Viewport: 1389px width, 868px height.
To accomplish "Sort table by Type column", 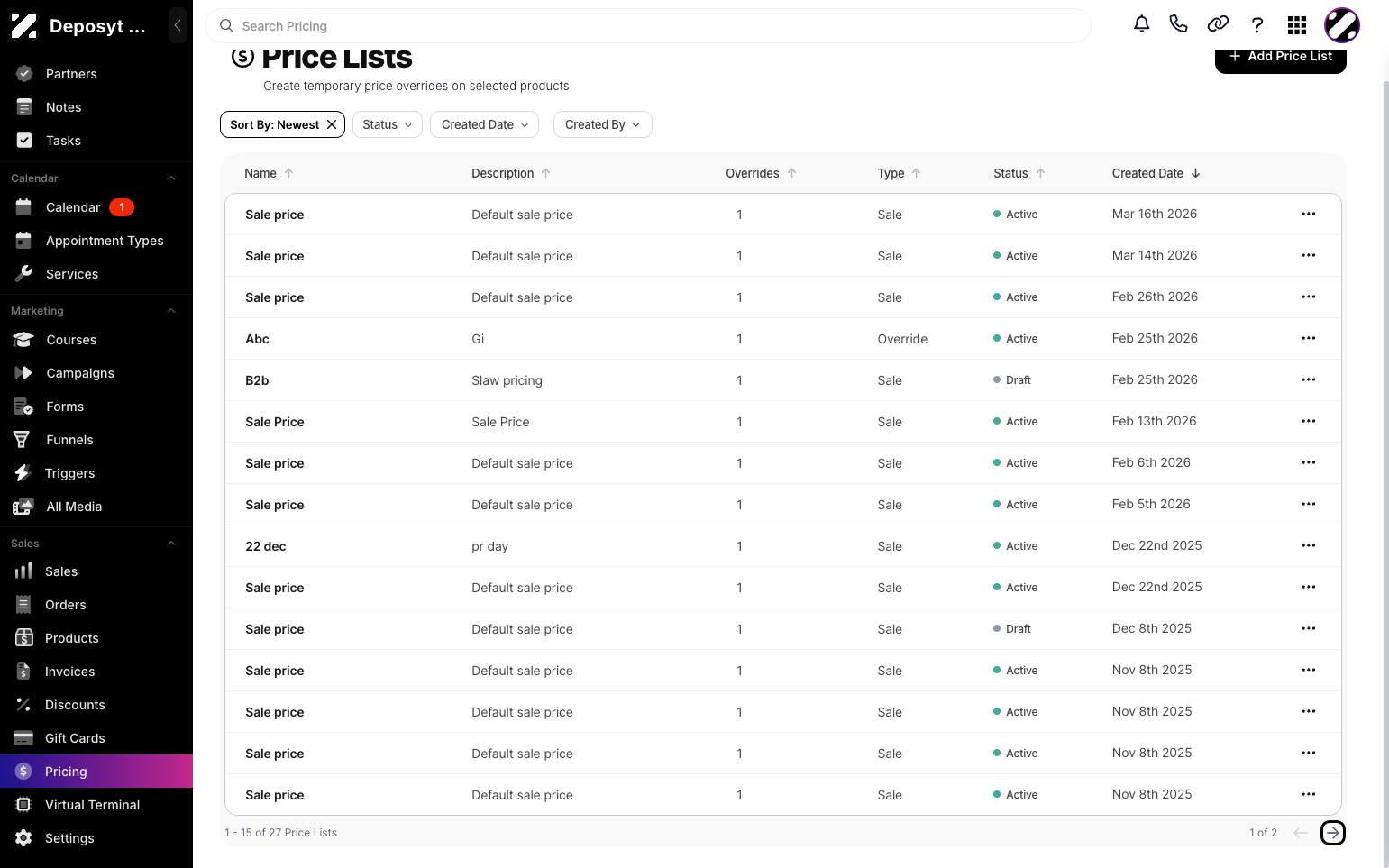I will pos(899,173).
